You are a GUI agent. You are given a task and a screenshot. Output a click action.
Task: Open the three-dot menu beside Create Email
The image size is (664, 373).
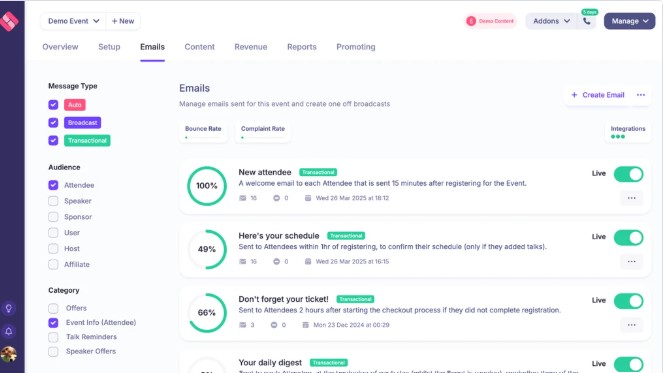[641, 95]
